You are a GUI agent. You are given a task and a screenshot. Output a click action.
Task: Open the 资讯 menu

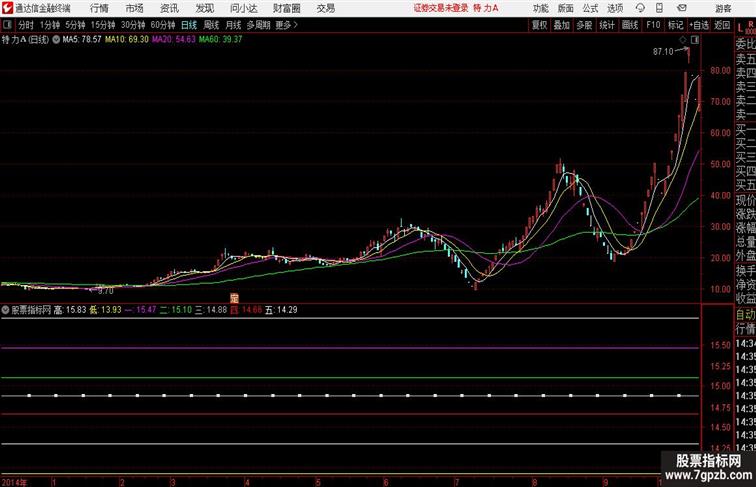point(169,8)
